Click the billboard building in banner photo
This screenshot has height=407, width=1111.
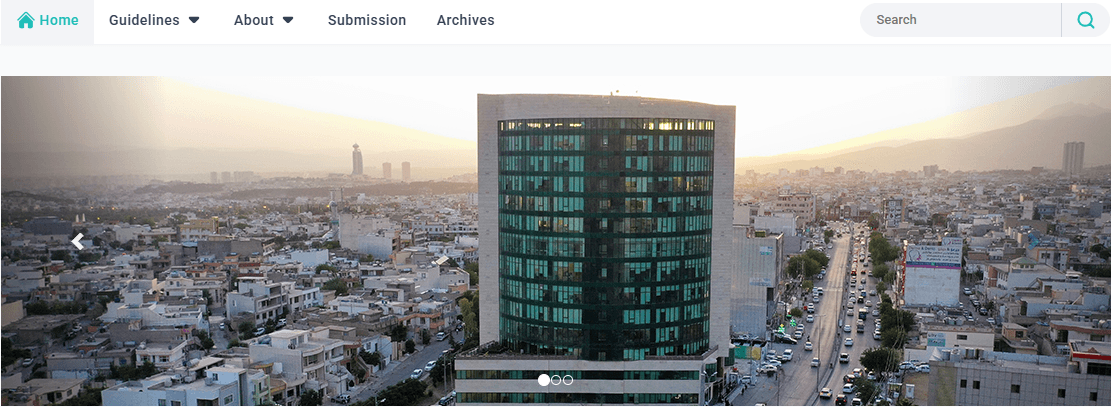[x=932, y=273]
